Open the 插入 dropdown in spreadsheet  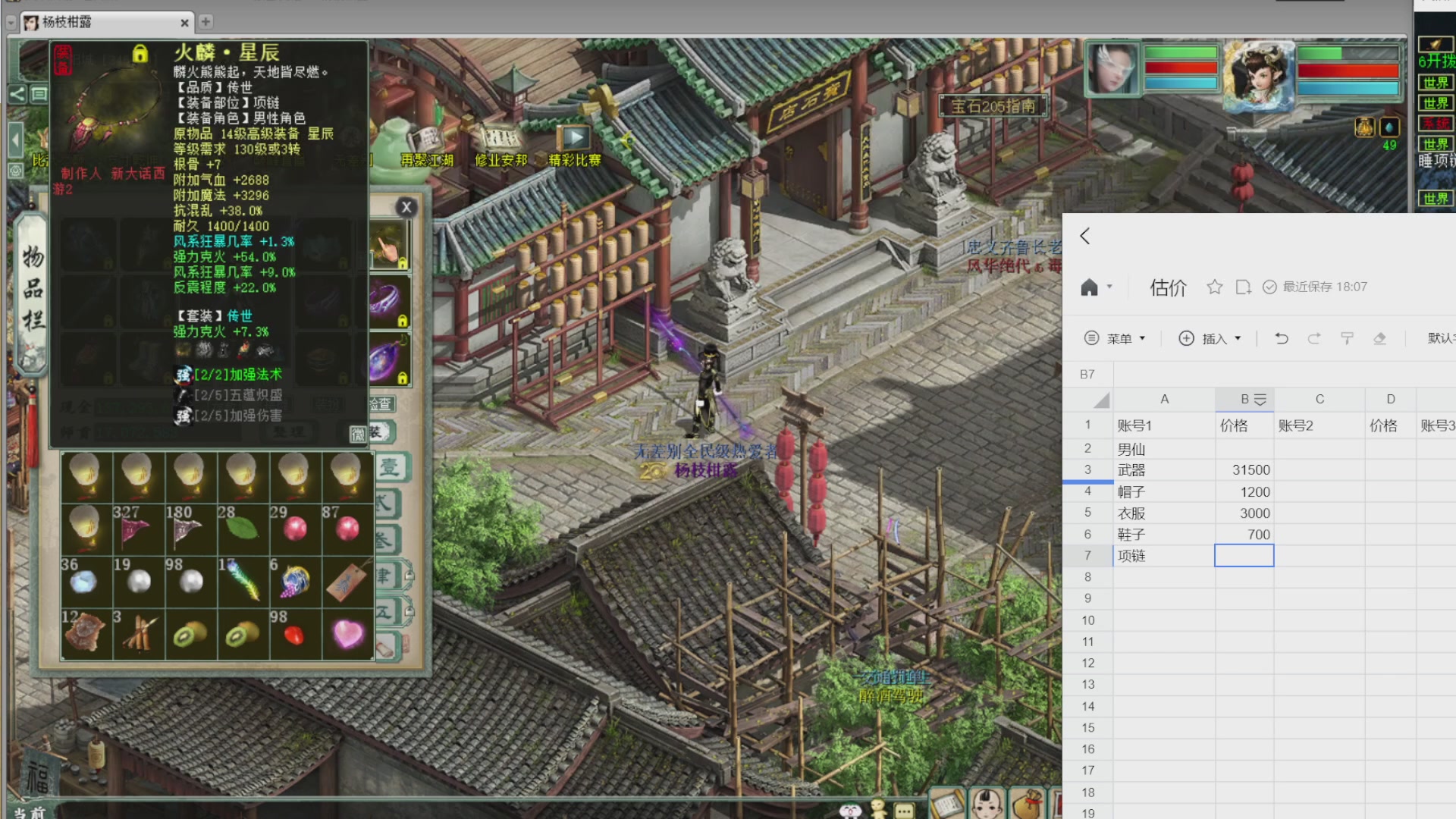[1210, 338]
